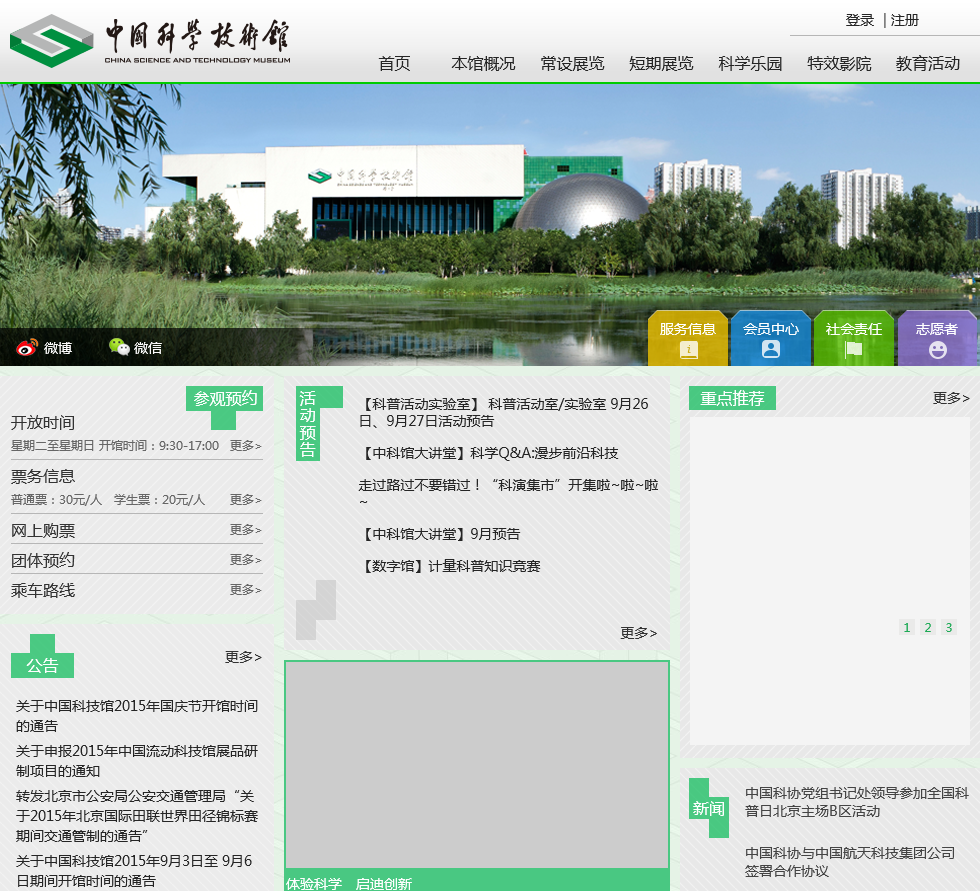Open 特效影院 menu item
Image resolution: width=980 pixels, height=891 pixels.
pyautogui.click(x=839, y=64)
